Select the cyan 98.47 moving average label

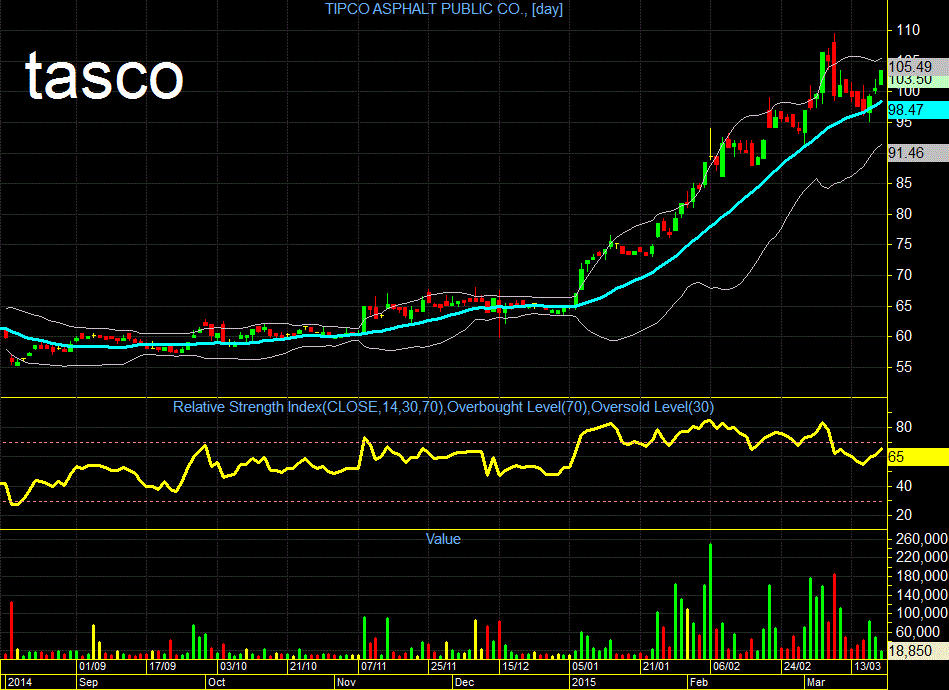(918, 110)
